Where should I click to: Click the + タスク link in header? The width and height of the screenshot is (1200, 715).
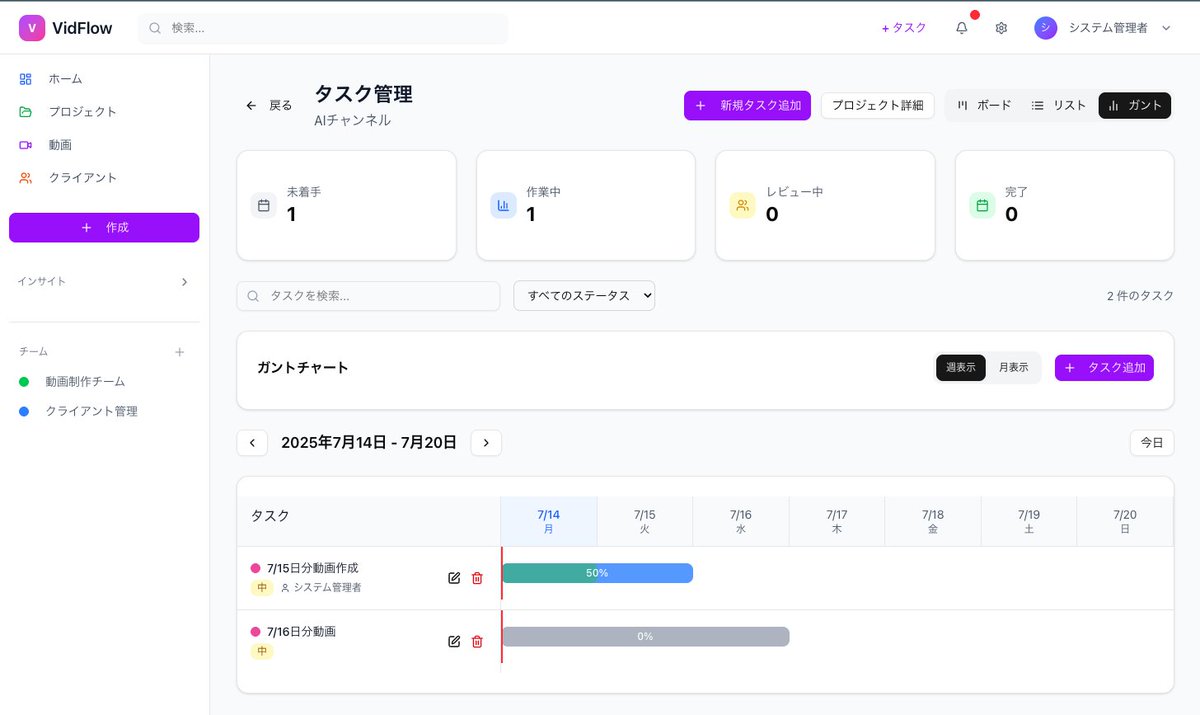(x=904, y=28)
